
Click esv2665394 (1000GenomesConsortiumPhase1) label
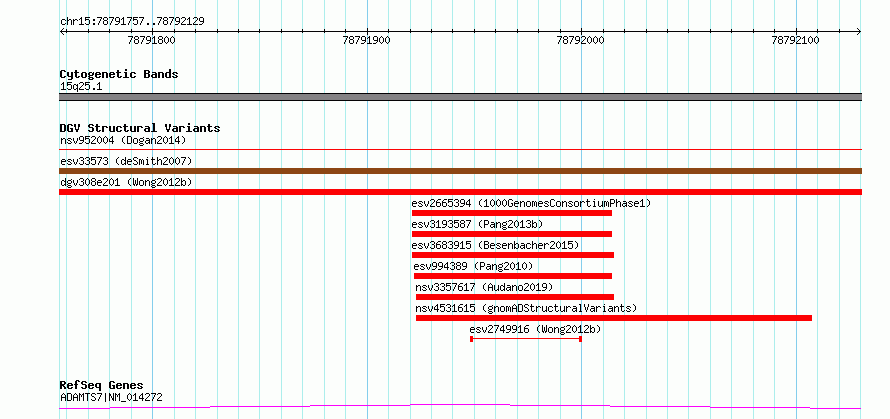(x=531, y=203)
